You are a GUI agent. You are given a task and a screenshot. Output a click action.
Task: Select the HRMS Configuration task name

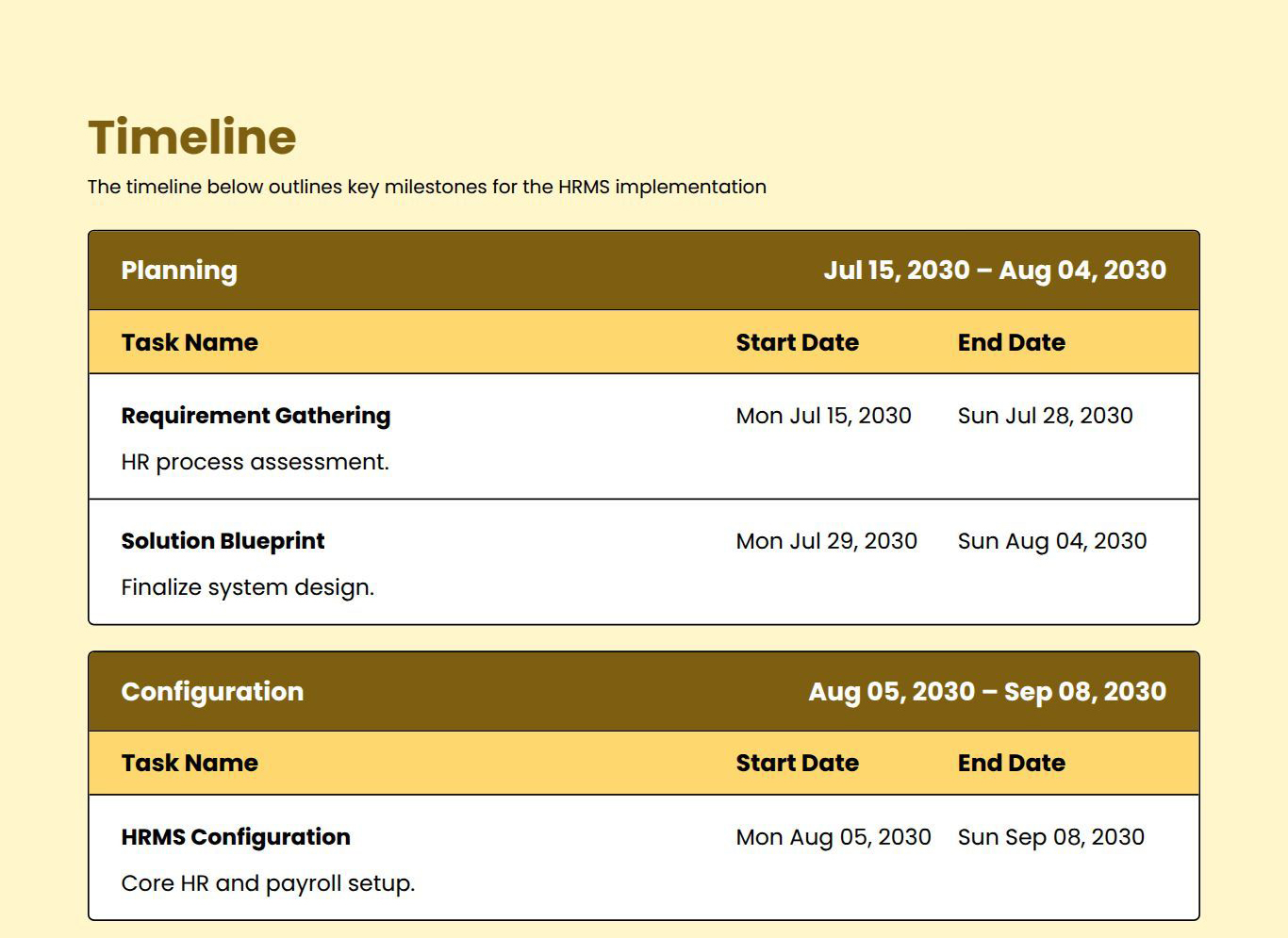(236, 837)
